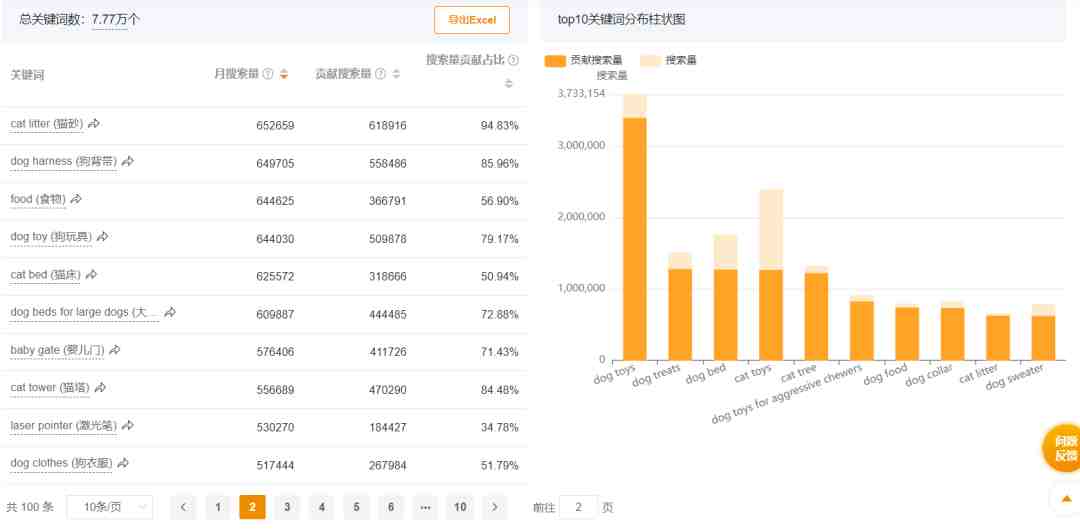This screenshot has height=531, width=1080.
Task: Sort table by 搜索量贡献占比 column arrows
Action: coord(509,83)
